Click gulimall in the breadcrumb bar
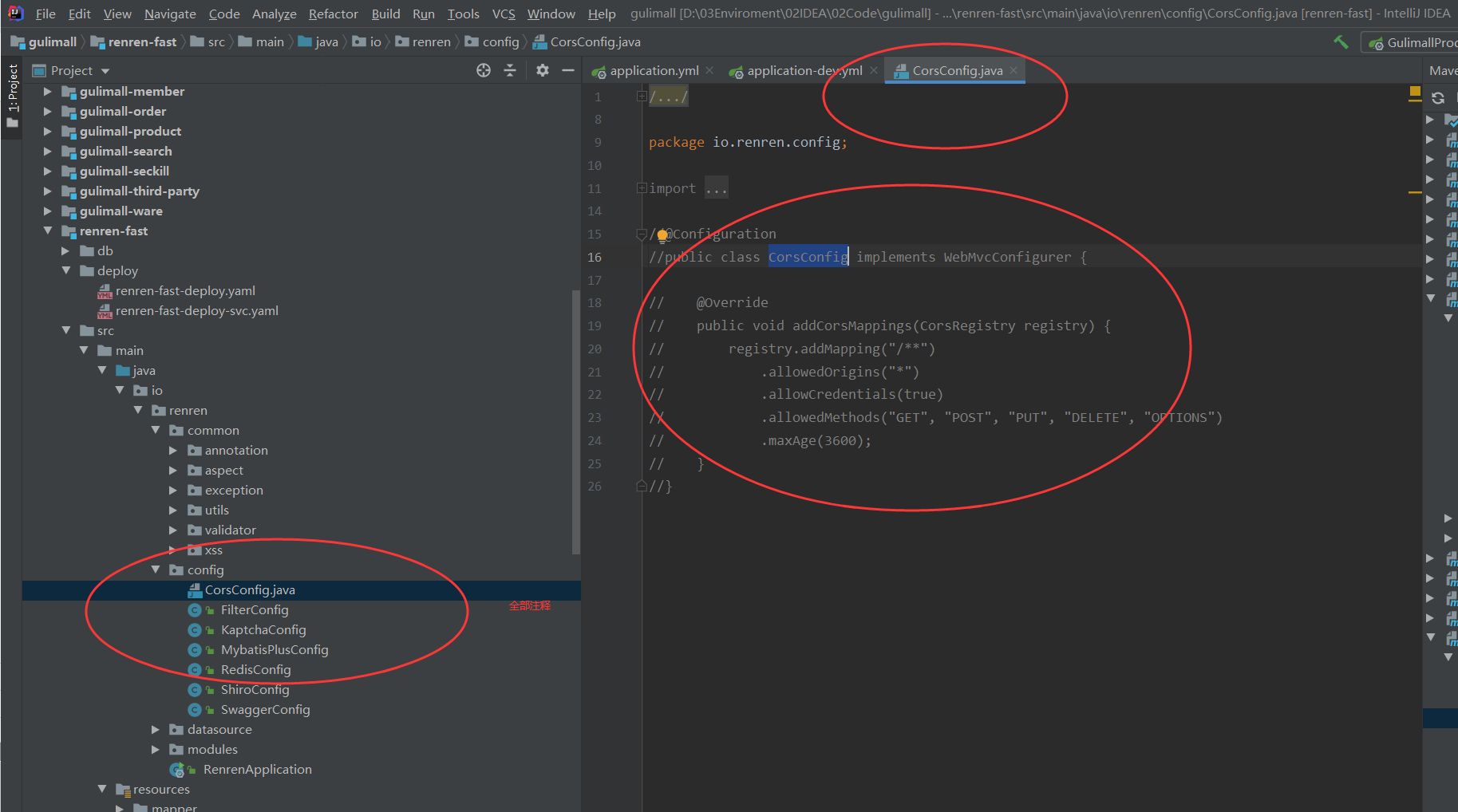This screenshot has width=1458, height=812. click(44, 41)
